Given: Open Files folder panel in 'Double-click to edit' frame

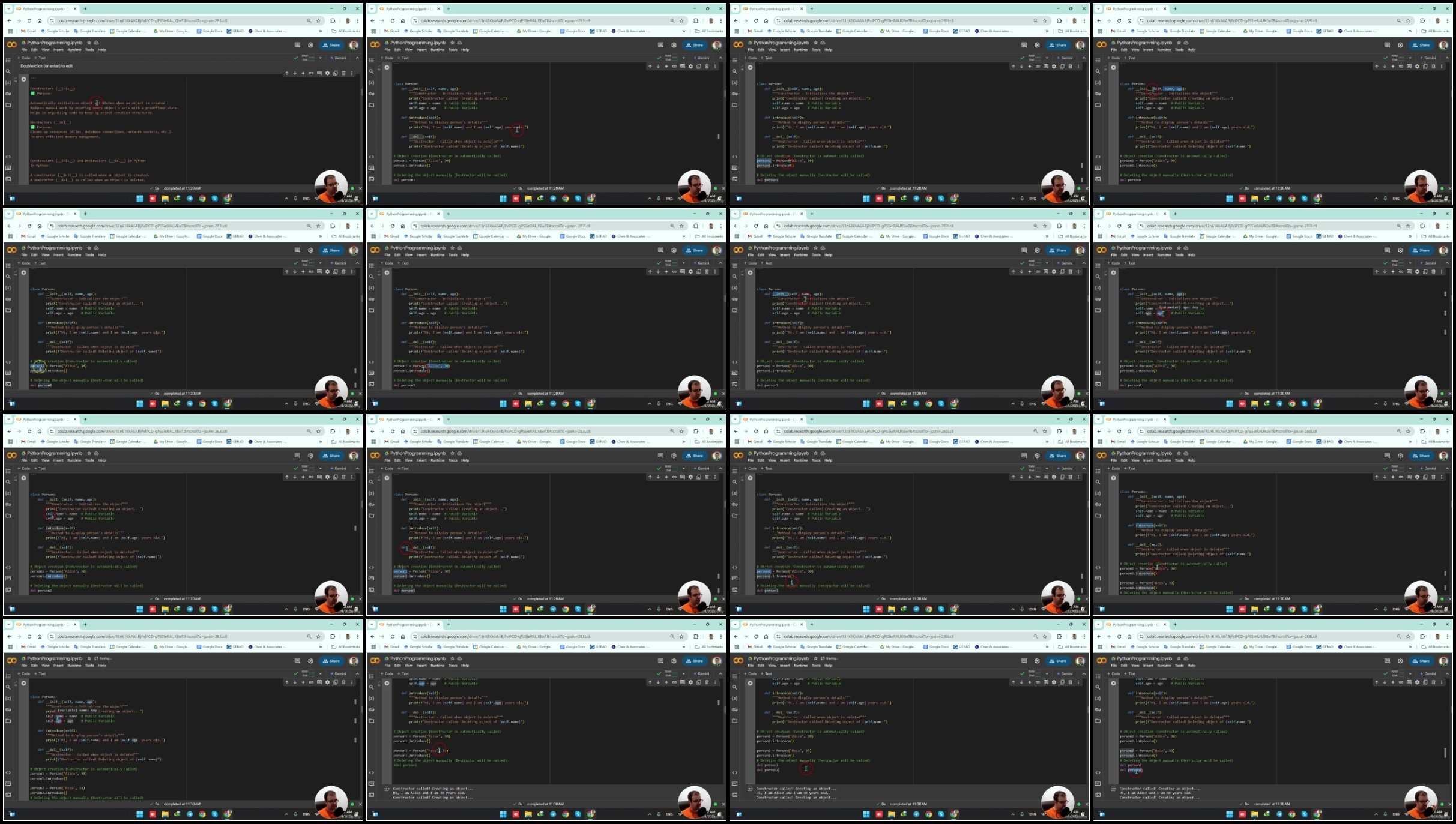Looking at the screenshot, I should [8, 105].
